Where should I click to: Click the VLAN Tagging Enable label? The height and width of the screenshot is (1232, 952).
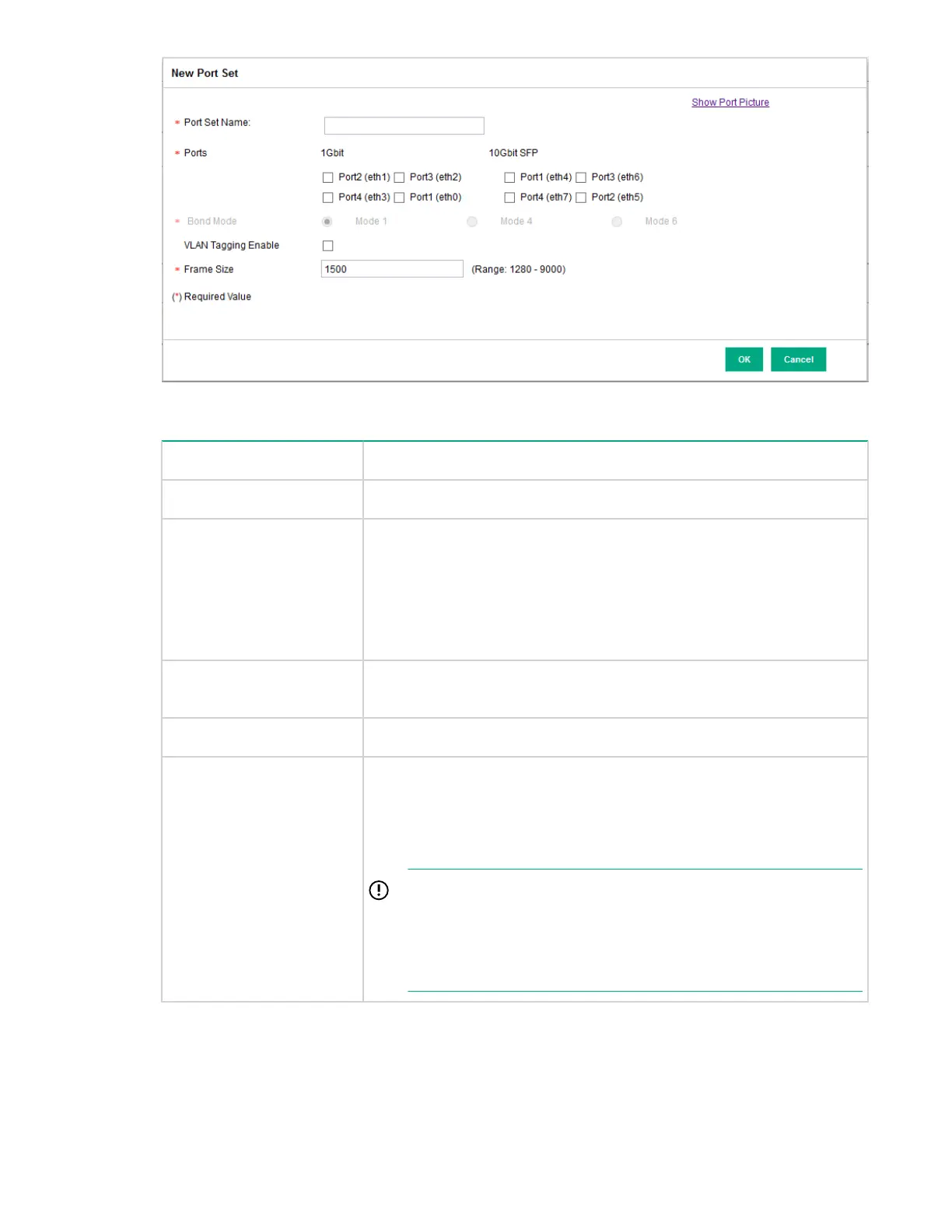click(232, 246)
